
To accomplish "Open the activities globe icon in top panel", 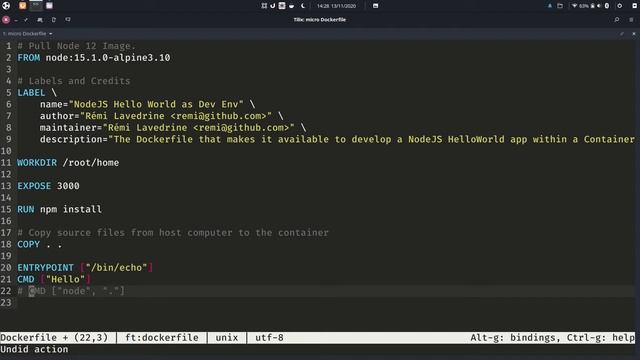I will [x=6, y=6].
